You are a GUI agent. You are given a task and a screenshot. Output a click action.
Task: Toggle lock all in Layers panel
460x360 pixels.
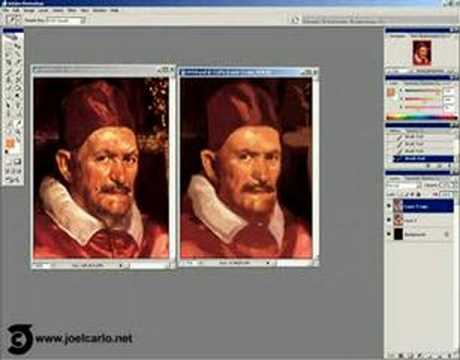419,194
